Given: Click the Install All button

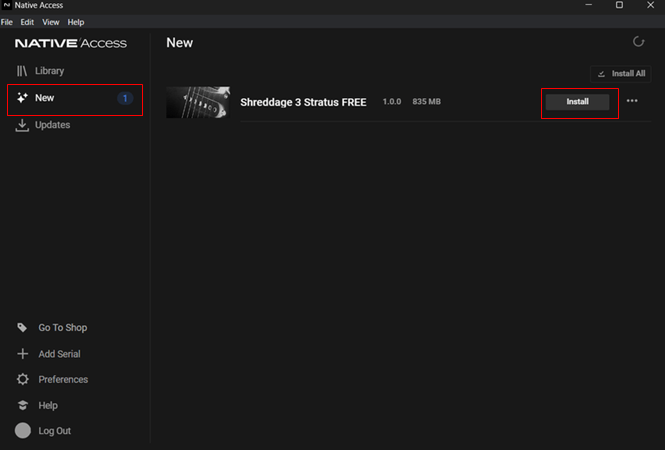Looking at the screenshot, I should [620, 74].
